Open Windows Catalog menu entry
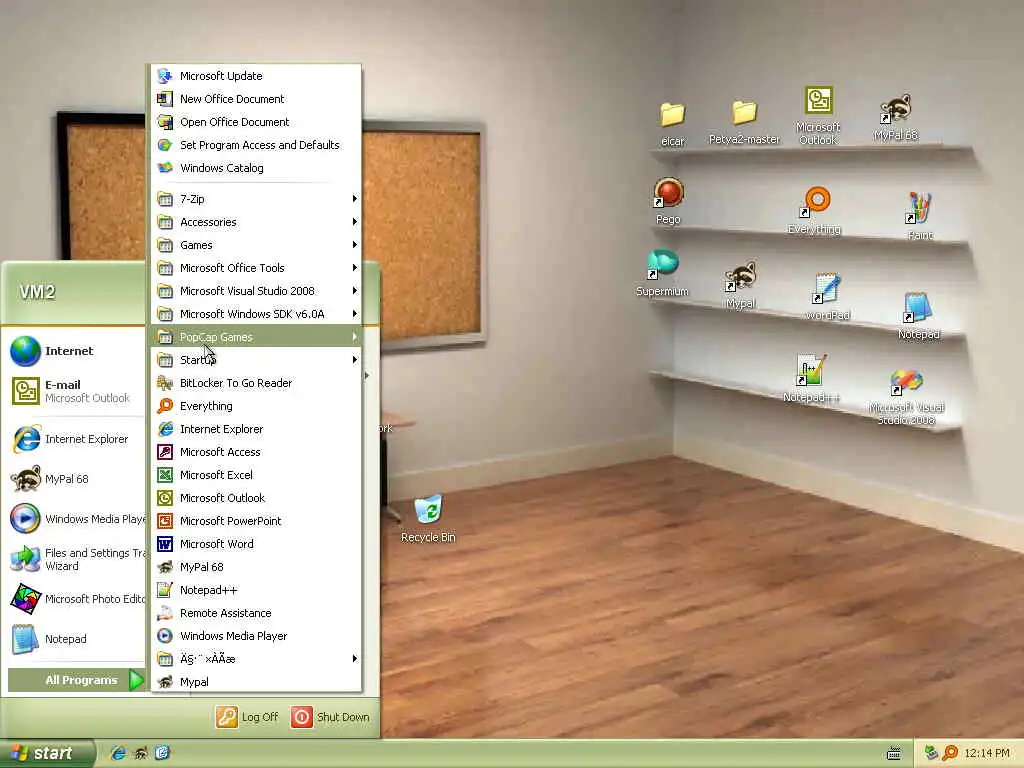 pos(257,168)
